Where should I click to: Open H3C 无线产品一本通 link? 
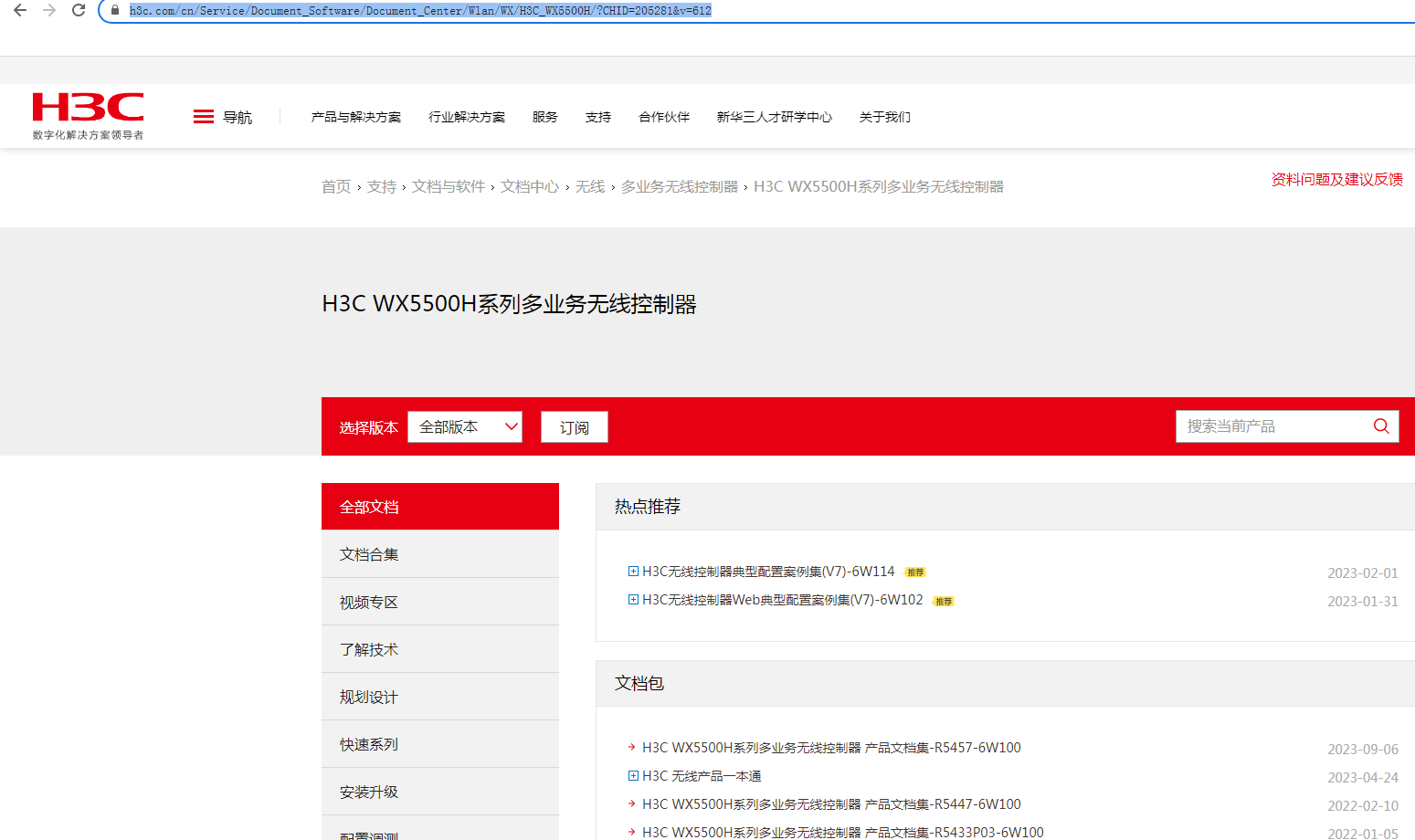[702, 776]
